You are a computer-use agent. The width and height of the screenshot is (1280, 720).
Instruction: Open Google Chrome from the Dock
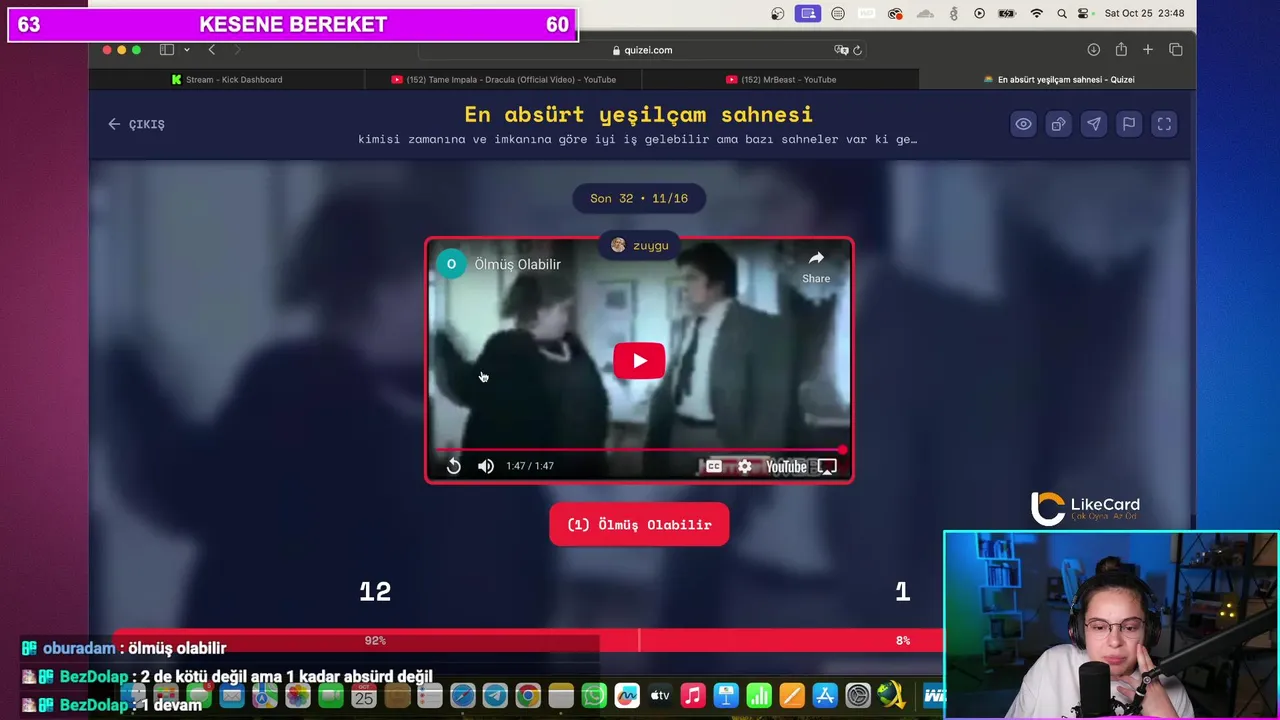coord(528,696)
